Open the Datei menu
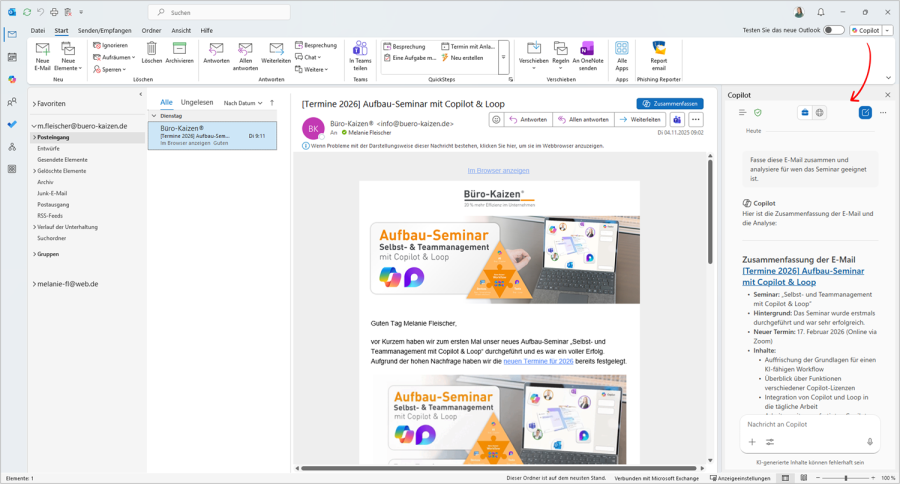 pyautogui.click(x=38, y=30)
